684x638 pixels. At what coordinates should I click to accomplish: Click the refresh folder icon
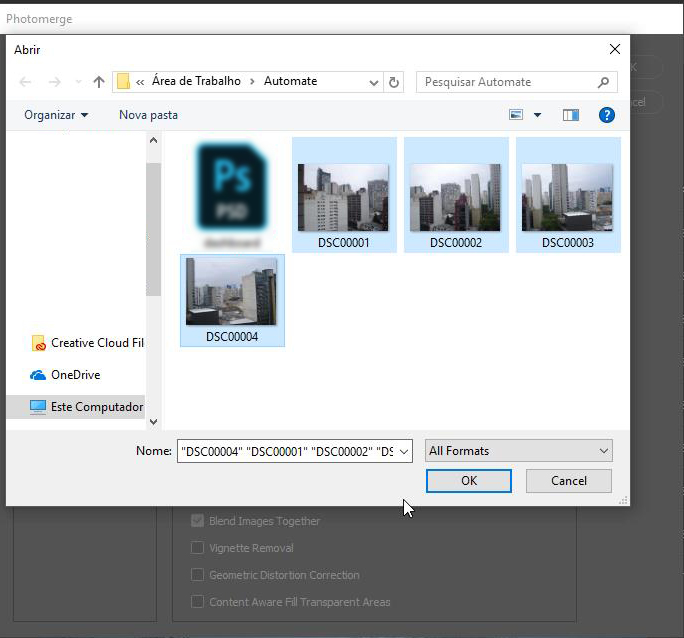click(x=394, y=82)
